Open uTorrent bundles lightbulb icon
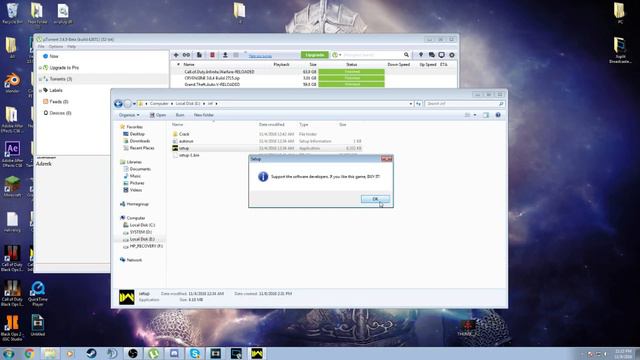 click(x=421, y=55)
